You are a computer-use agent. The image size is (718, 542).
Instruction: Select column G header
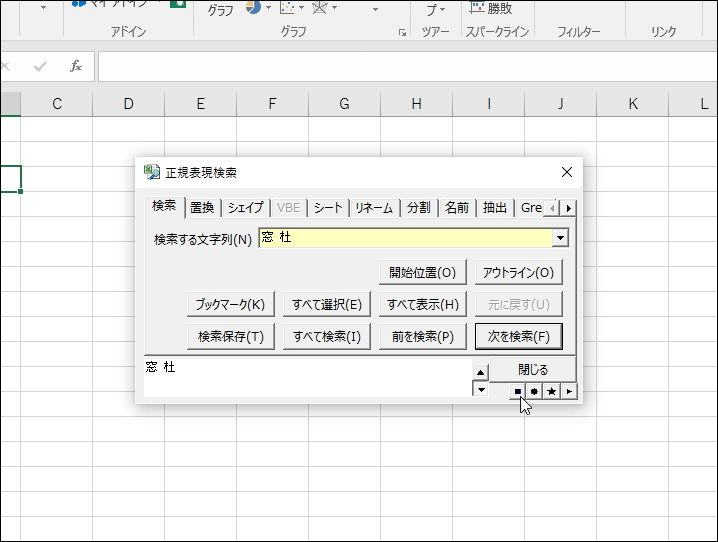point(344,104)
